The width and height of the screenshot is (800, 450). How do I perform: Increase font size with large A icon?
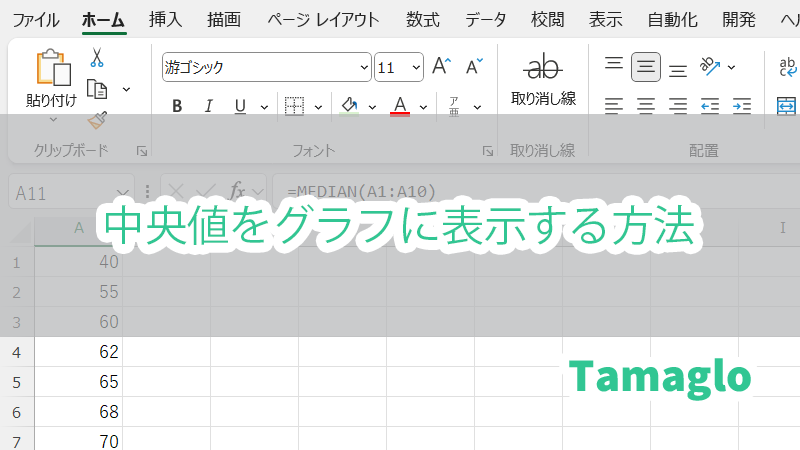point(441,67)
